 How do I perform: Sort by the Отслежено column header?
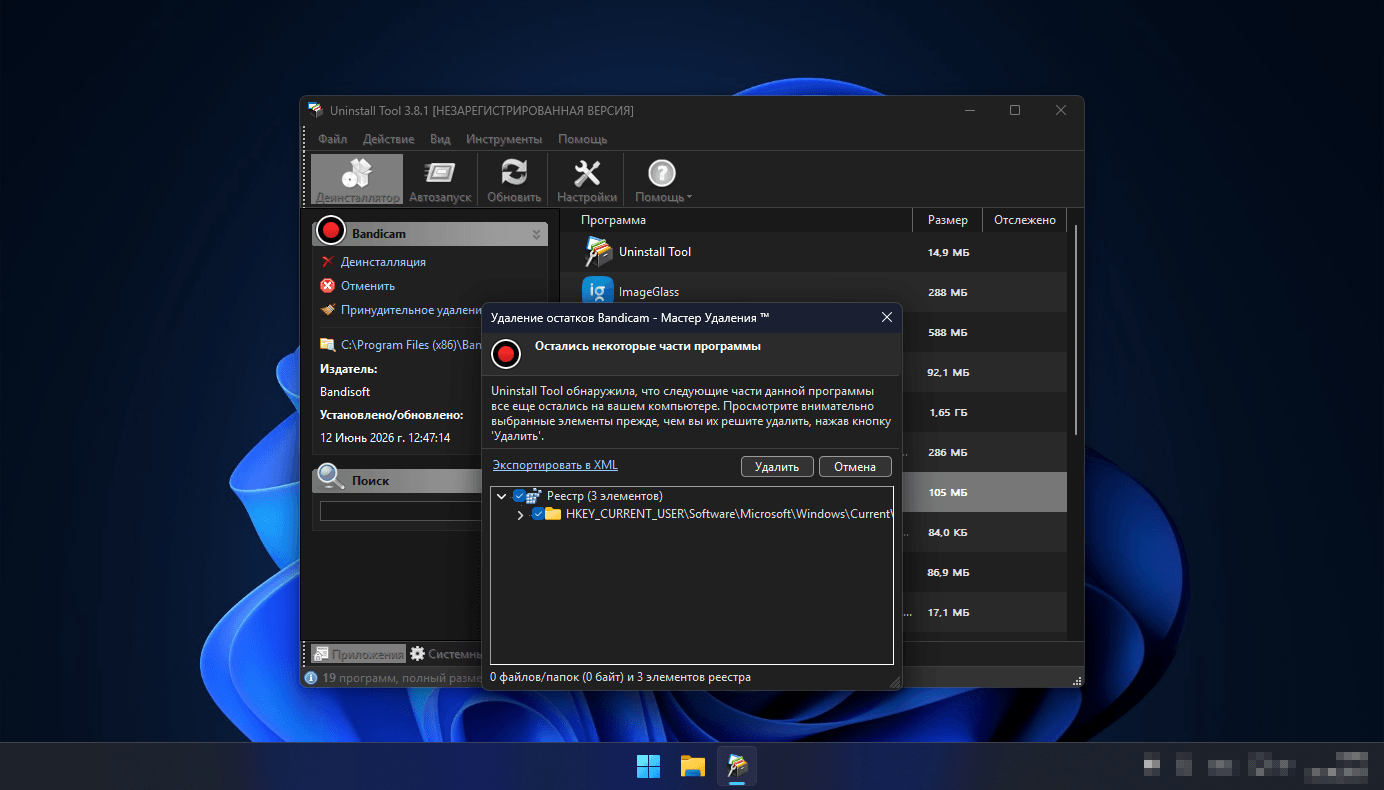pyautogui.click(x=1024, y=220)
